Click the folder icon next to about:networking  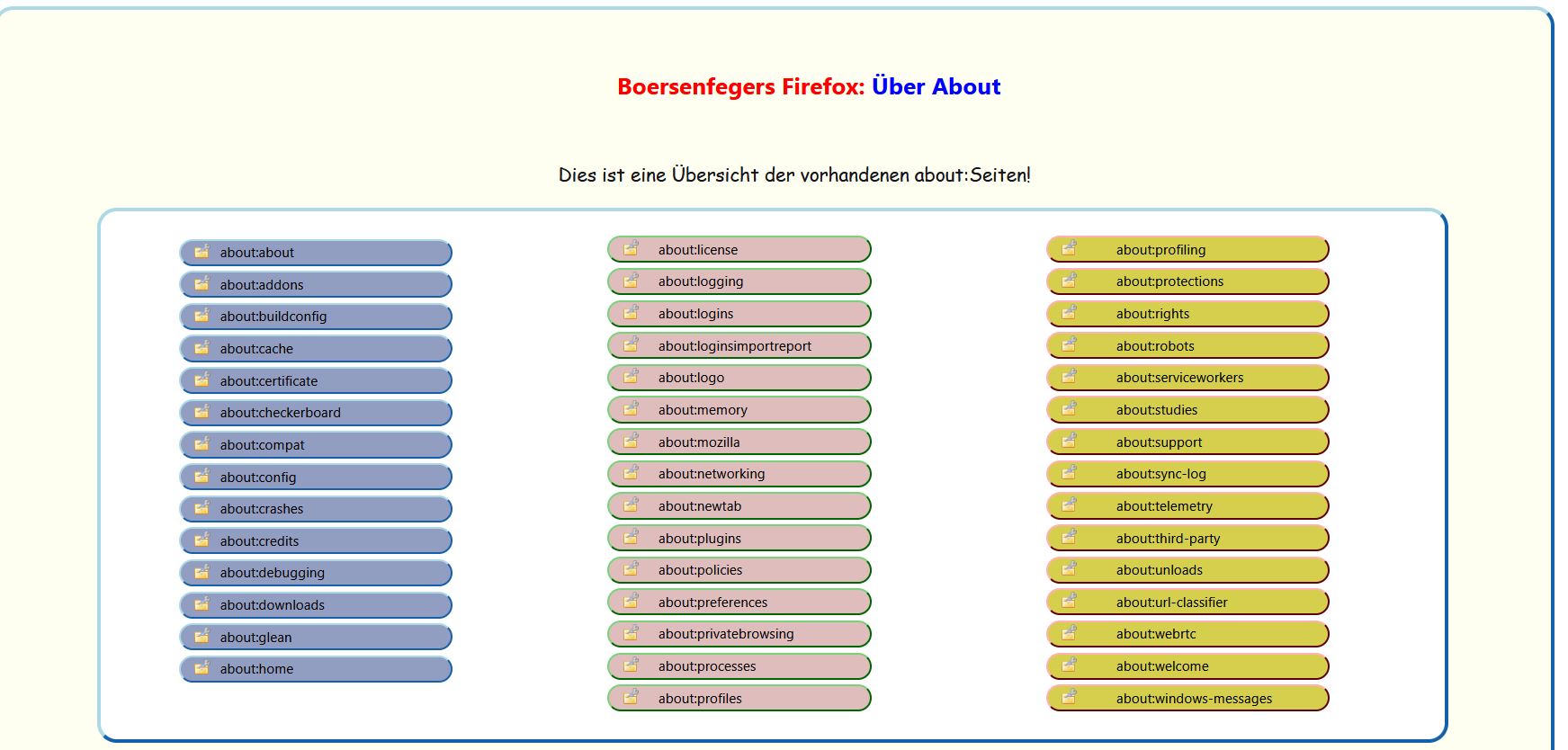(631, 472)
